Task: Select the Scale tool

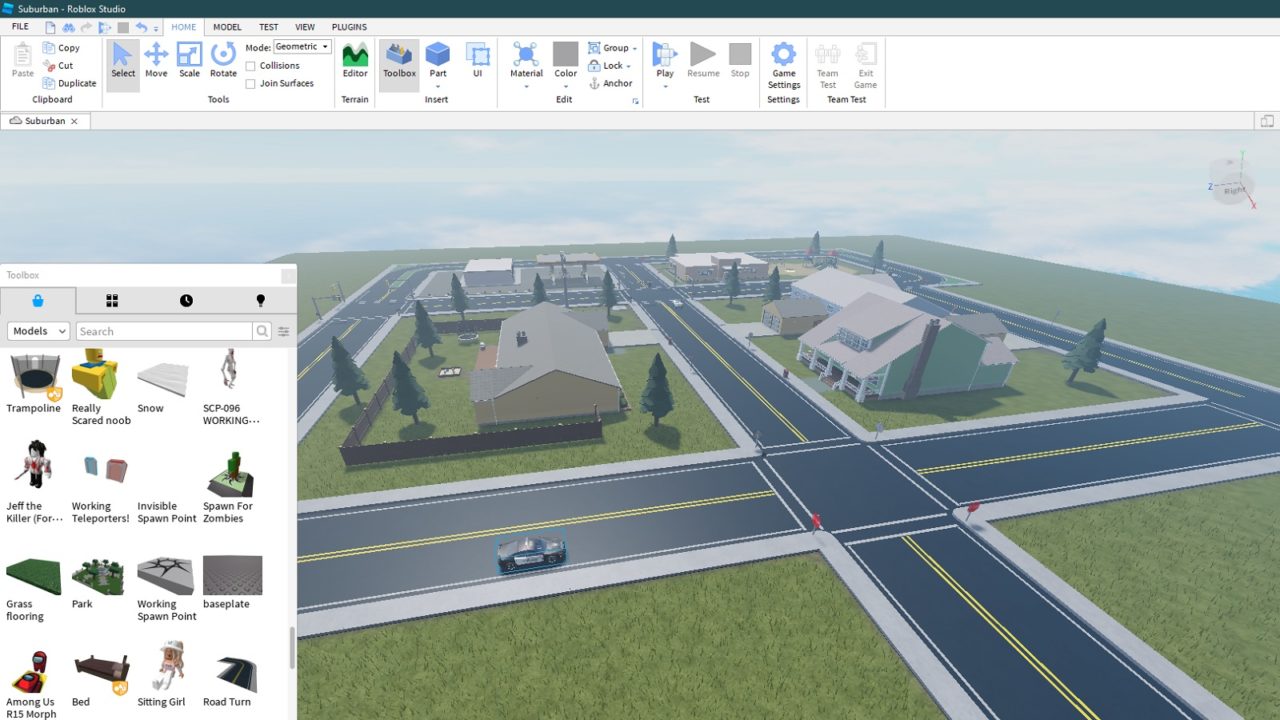Action: point(189,60)
